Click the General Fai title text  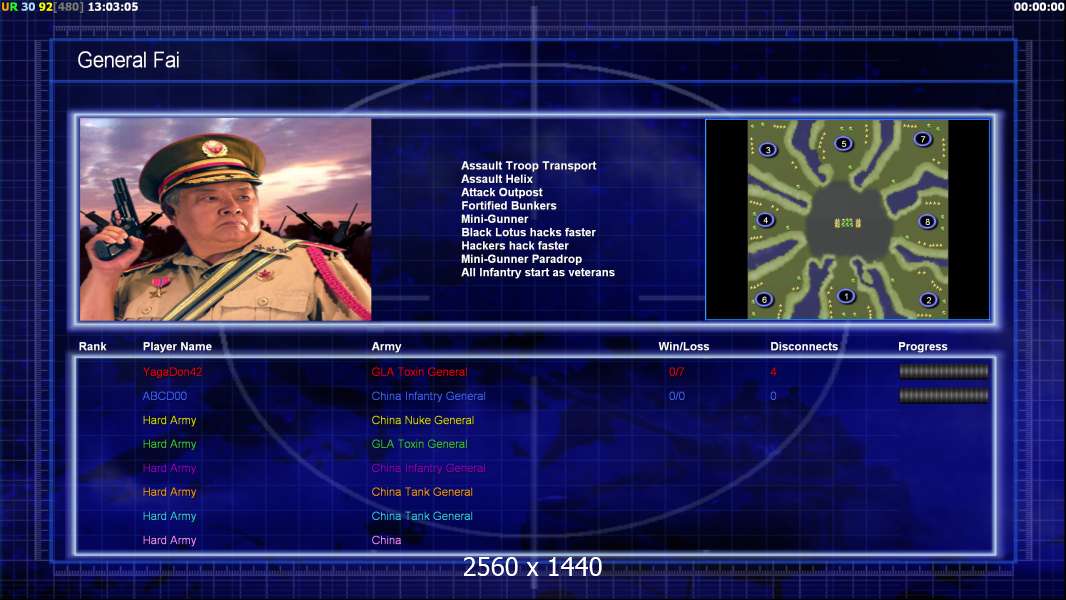[128, 60]
